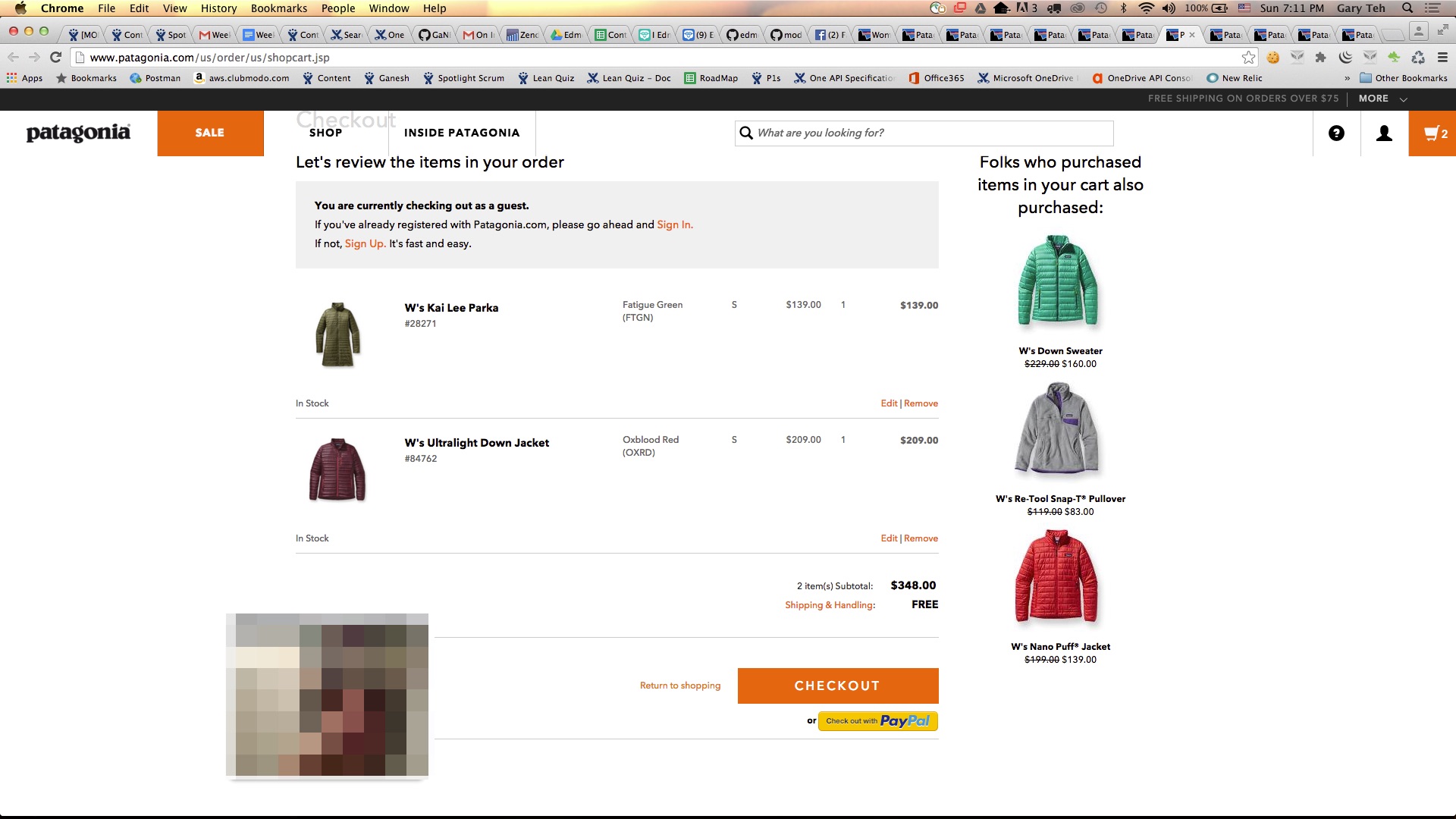This screenshot has width=1456, height=819.
Task: Click the Sign In link
Action: pyautogui.click(x=674, y=224)
